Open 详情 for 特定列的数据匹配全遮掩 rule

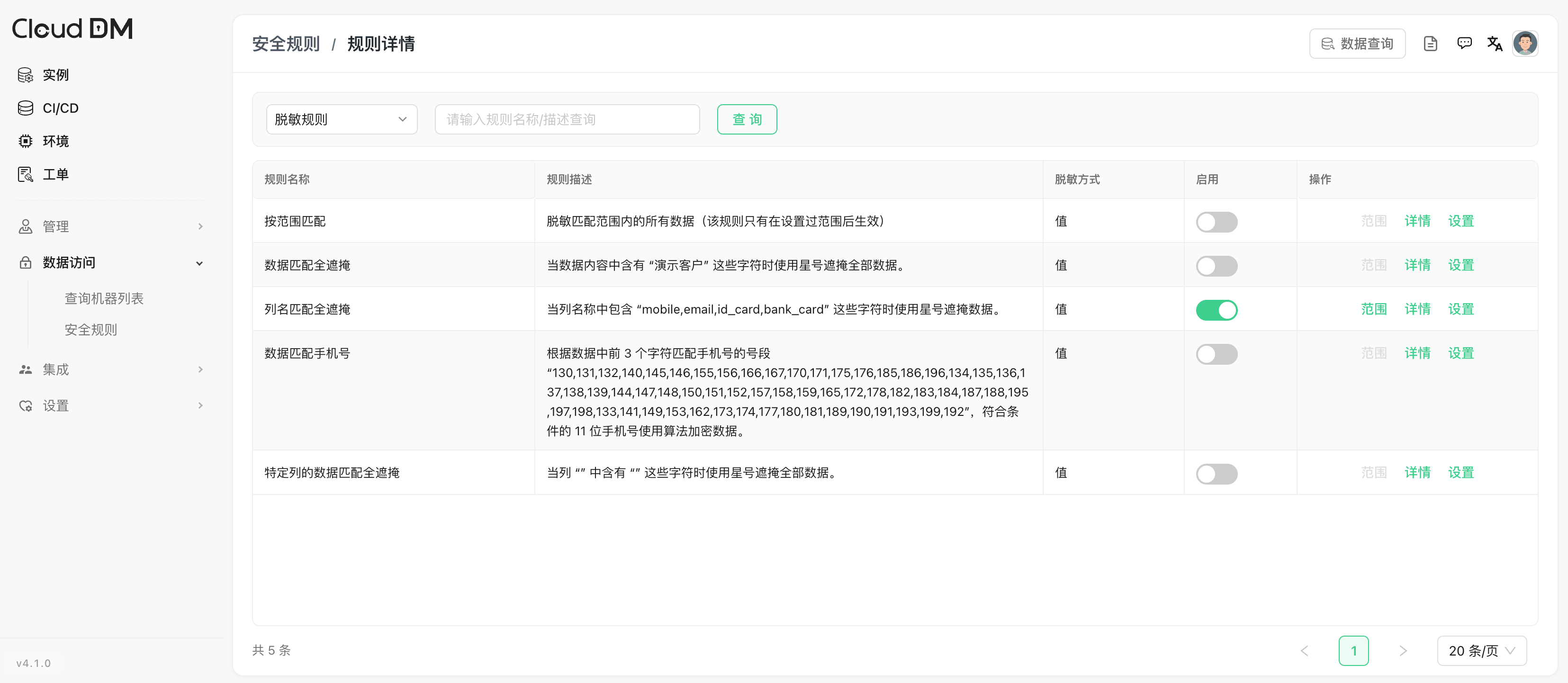click(x=1417, y=473)
